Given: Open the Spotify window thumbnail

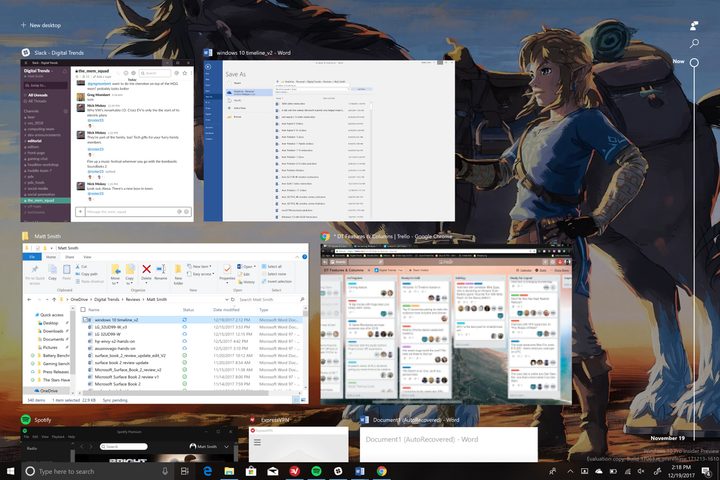Looking at the screenshot, I should coord(128,445).
